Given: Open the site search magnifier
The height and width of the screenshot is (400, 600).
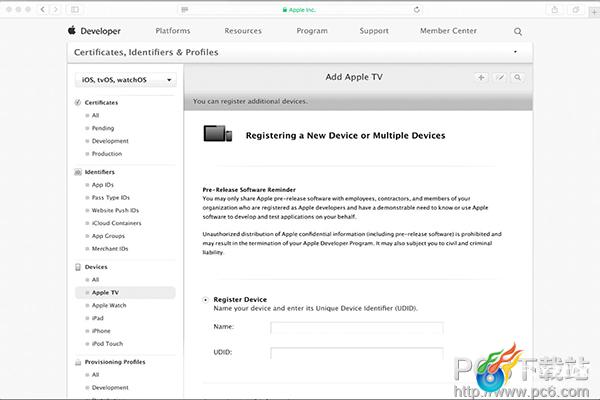Looking at the screenshot, I should (x=518, y=31).
